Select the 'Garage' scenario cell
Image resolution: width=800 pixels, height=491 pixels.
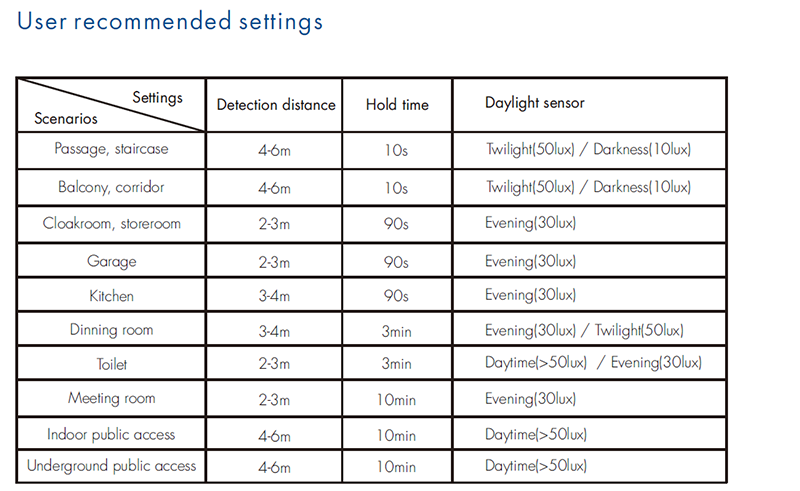pos(111,261)
